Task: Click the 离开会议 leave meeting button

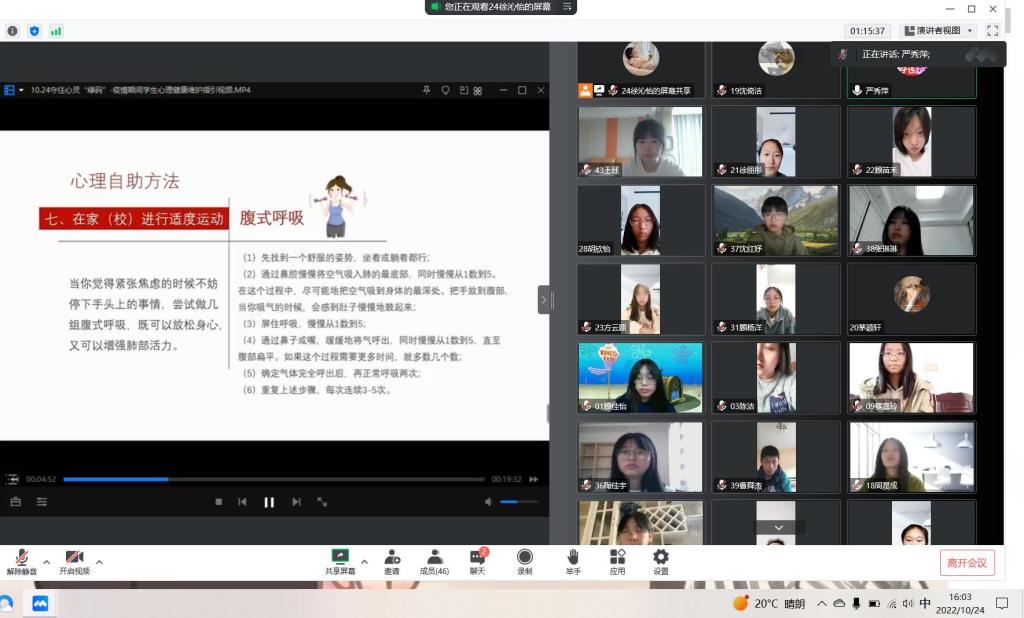Action: [966, 562]
